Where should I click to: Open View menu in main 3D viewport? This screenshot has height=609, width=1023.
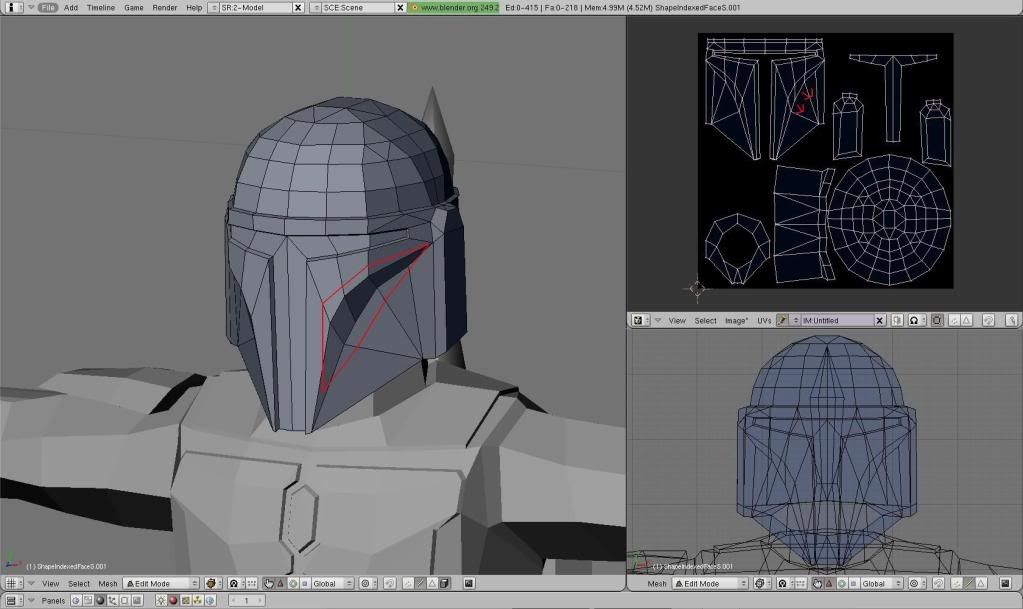pos(50,584)
